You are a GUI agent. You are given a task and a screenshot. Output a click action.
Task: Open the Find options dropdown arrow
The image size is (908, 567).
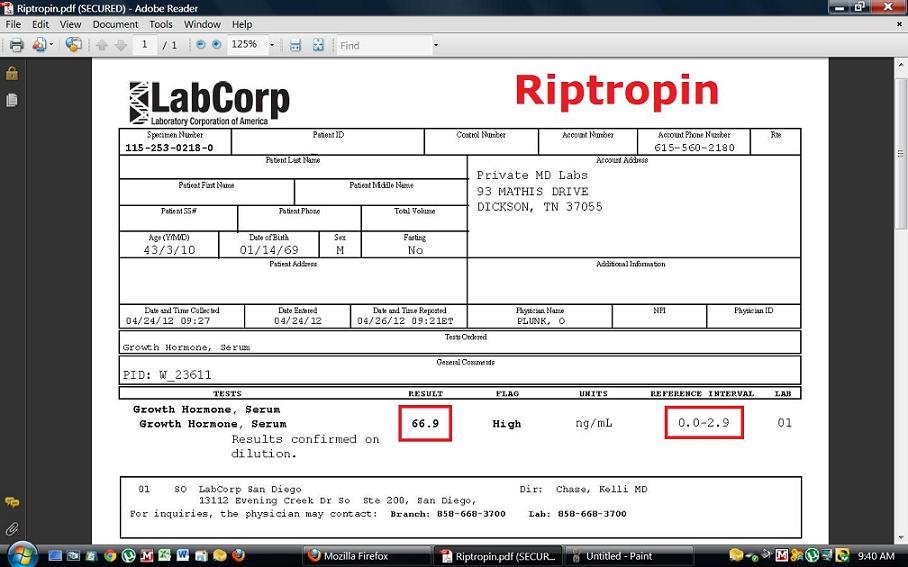coord(435,45)
